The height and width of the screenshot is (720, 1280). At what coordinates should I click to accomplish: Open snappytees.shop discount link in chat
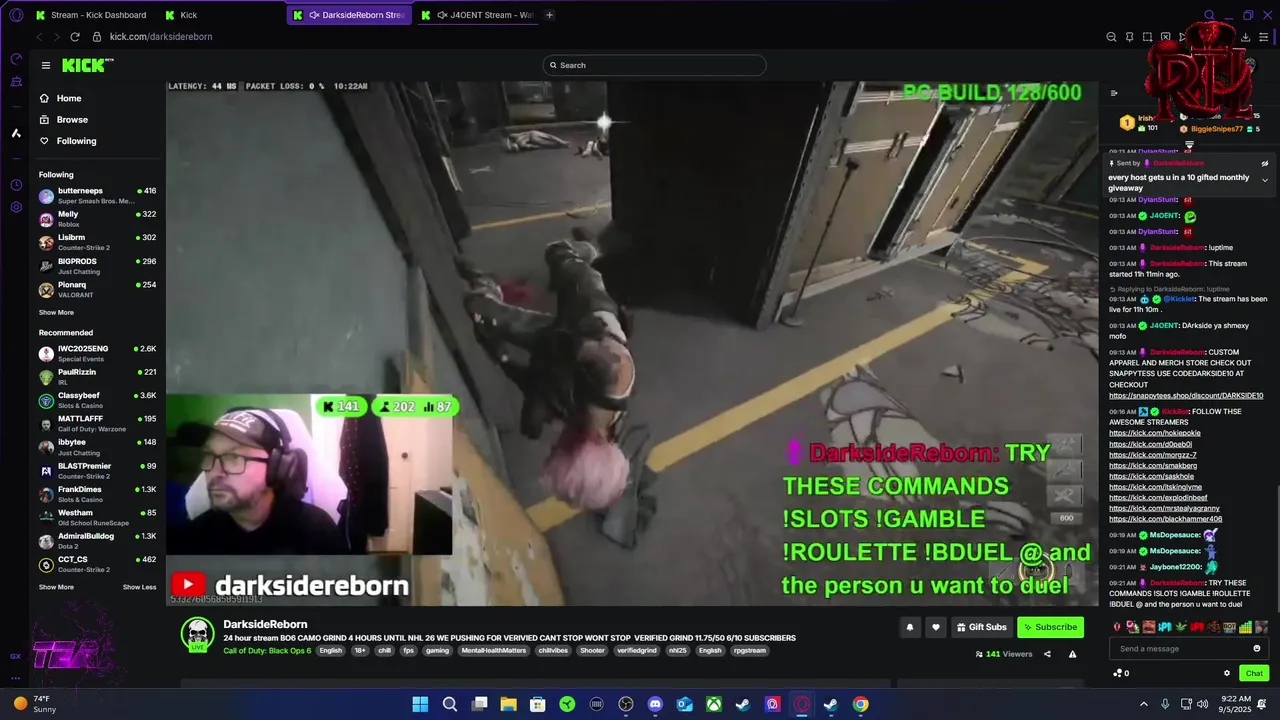point(1185,396)
